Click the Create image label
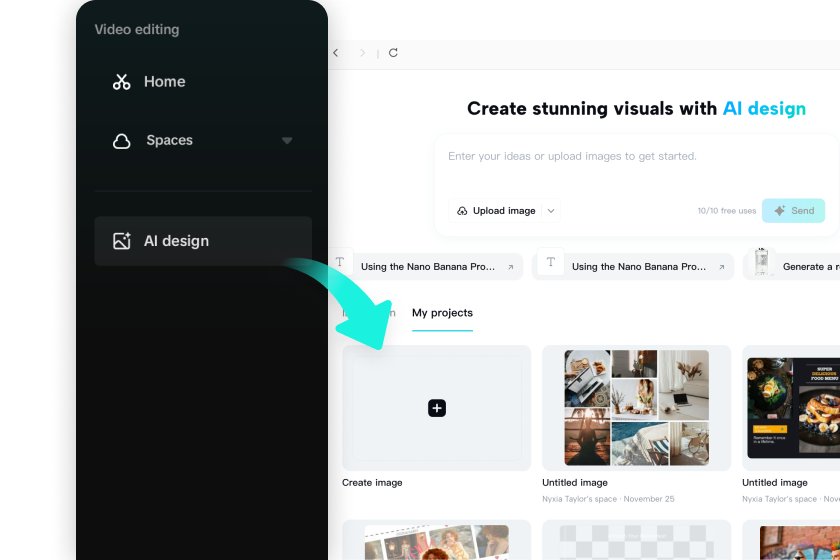Viewport: 840px width, 560px height. 372,482
